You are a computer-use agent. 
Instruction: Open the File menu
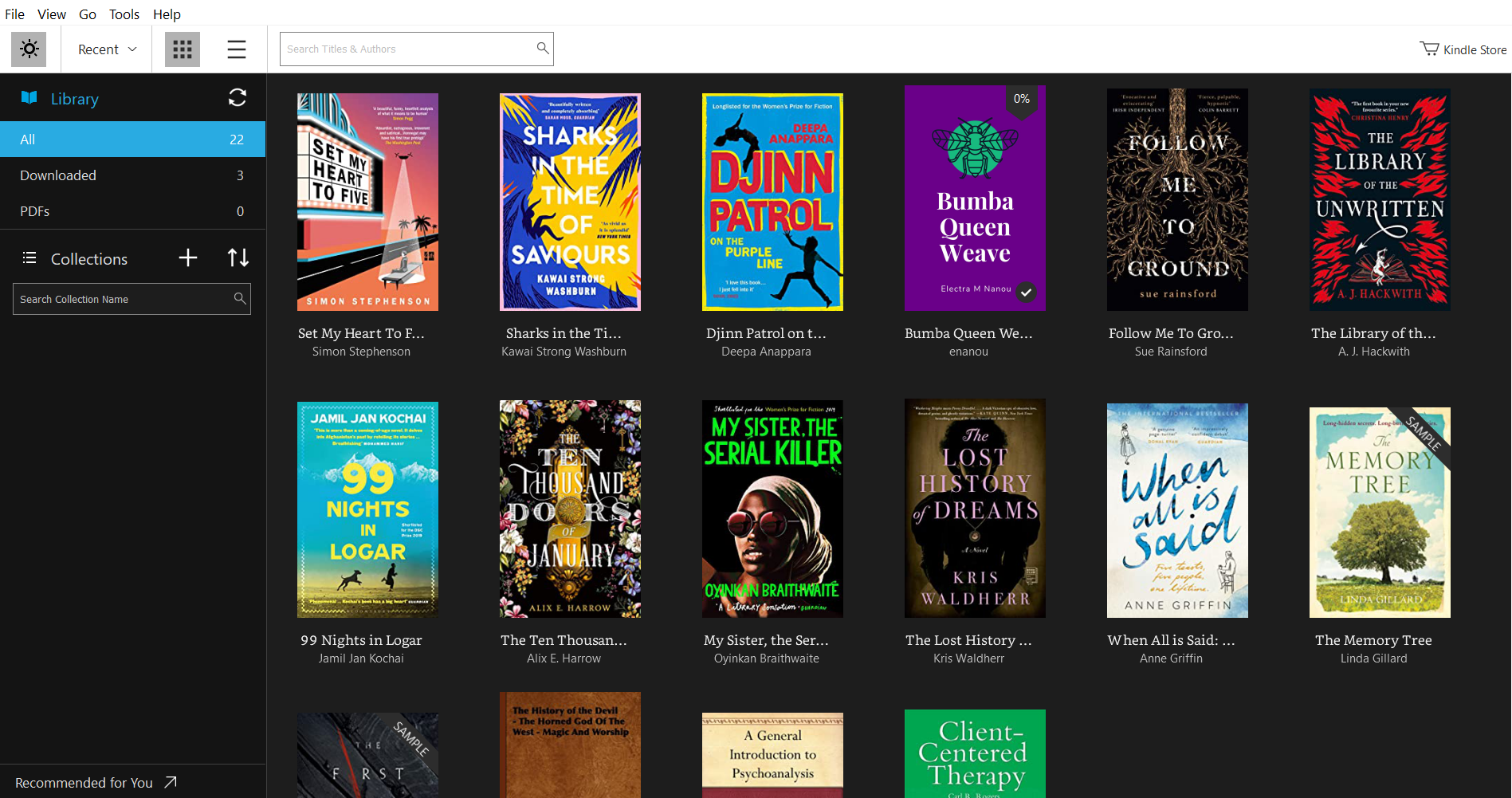tap(14, 14)
